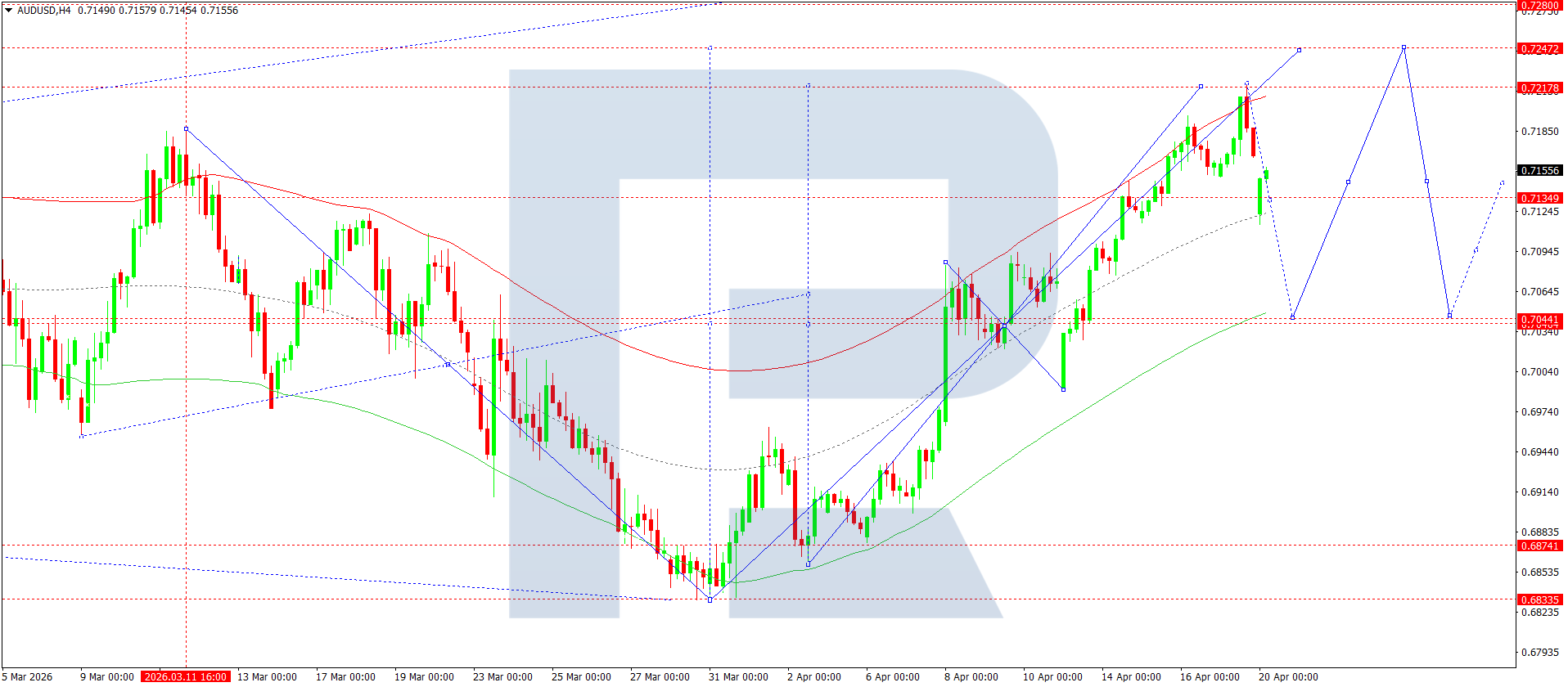Select anchor point at the 11 March peak
The image size is (1568, 687).
(x=186, y=128)
